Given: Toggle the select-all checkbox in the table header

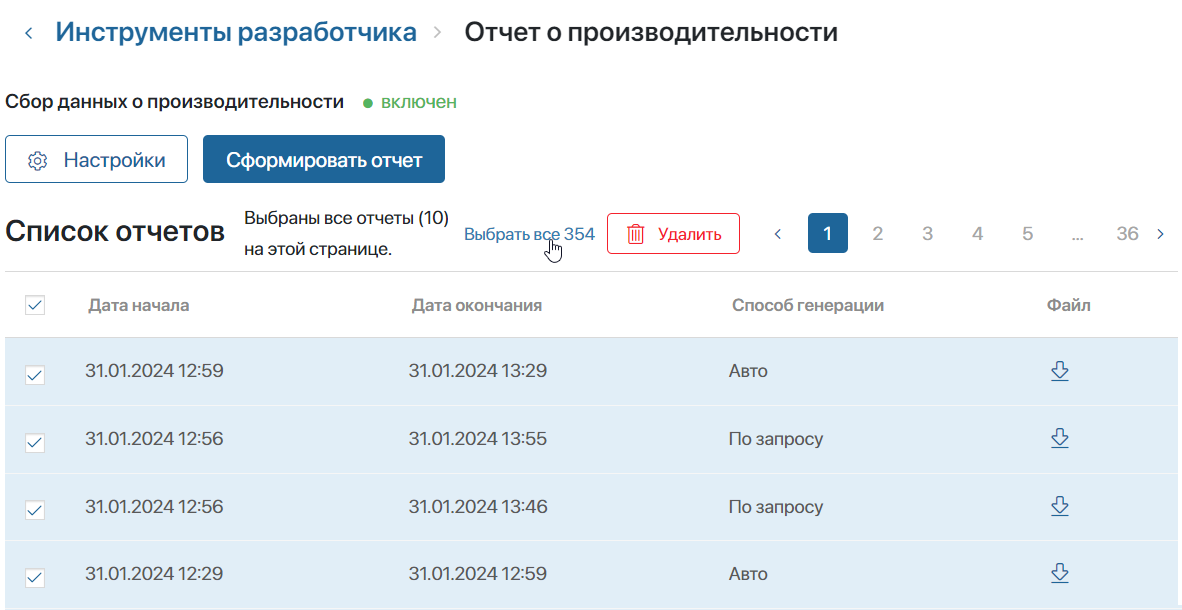Looking at the screenshot, I should [35, 305].
